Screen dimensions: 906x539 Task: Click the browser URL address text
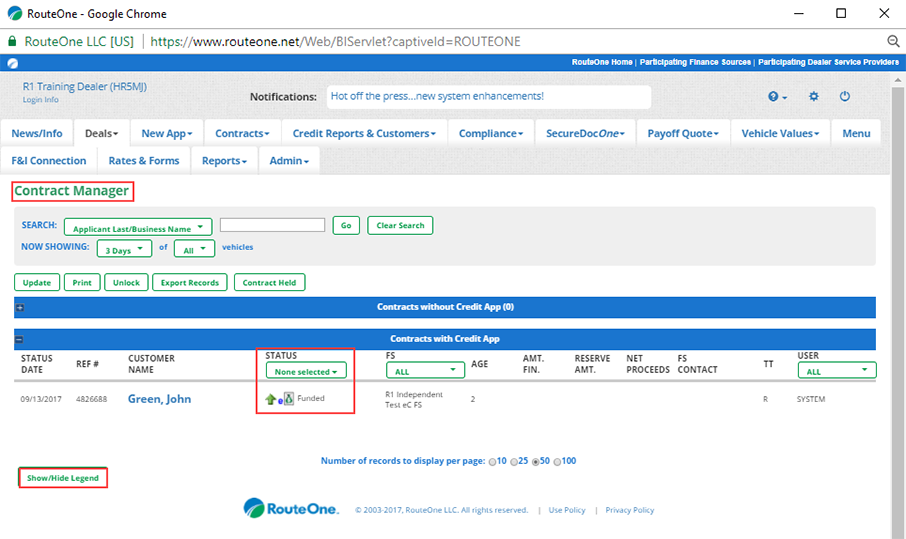coord(335,42)
